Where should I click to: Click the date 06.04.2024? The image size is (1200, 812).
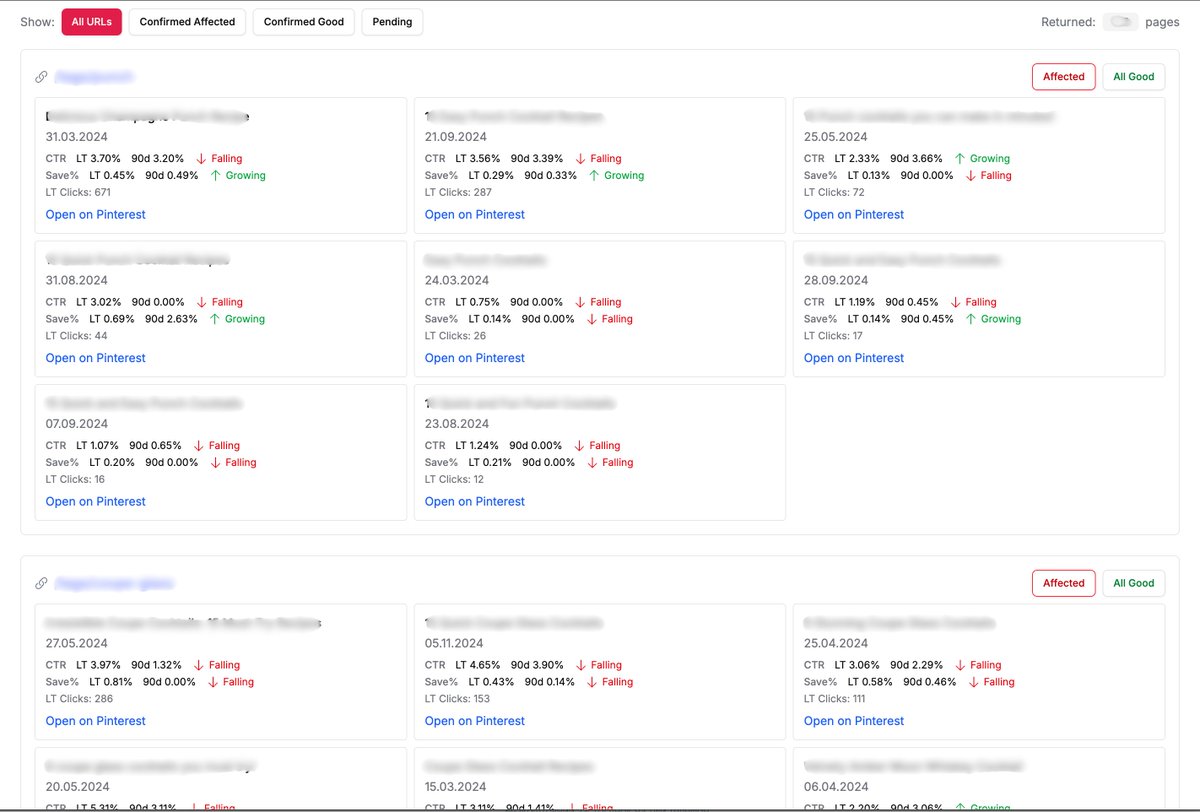coord(835,787)
